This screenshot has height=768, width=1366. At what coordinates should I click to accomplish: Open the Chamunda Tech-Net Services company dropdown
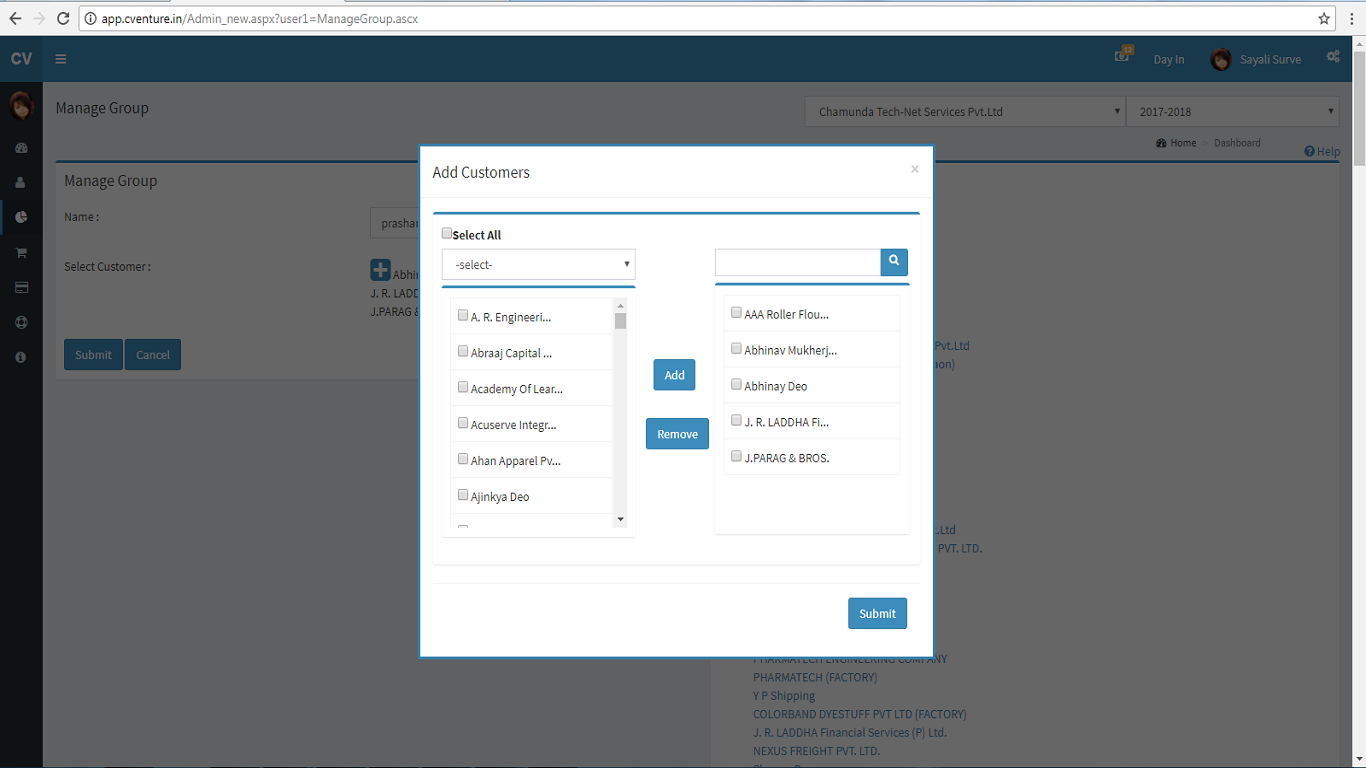tap(965, 111)
